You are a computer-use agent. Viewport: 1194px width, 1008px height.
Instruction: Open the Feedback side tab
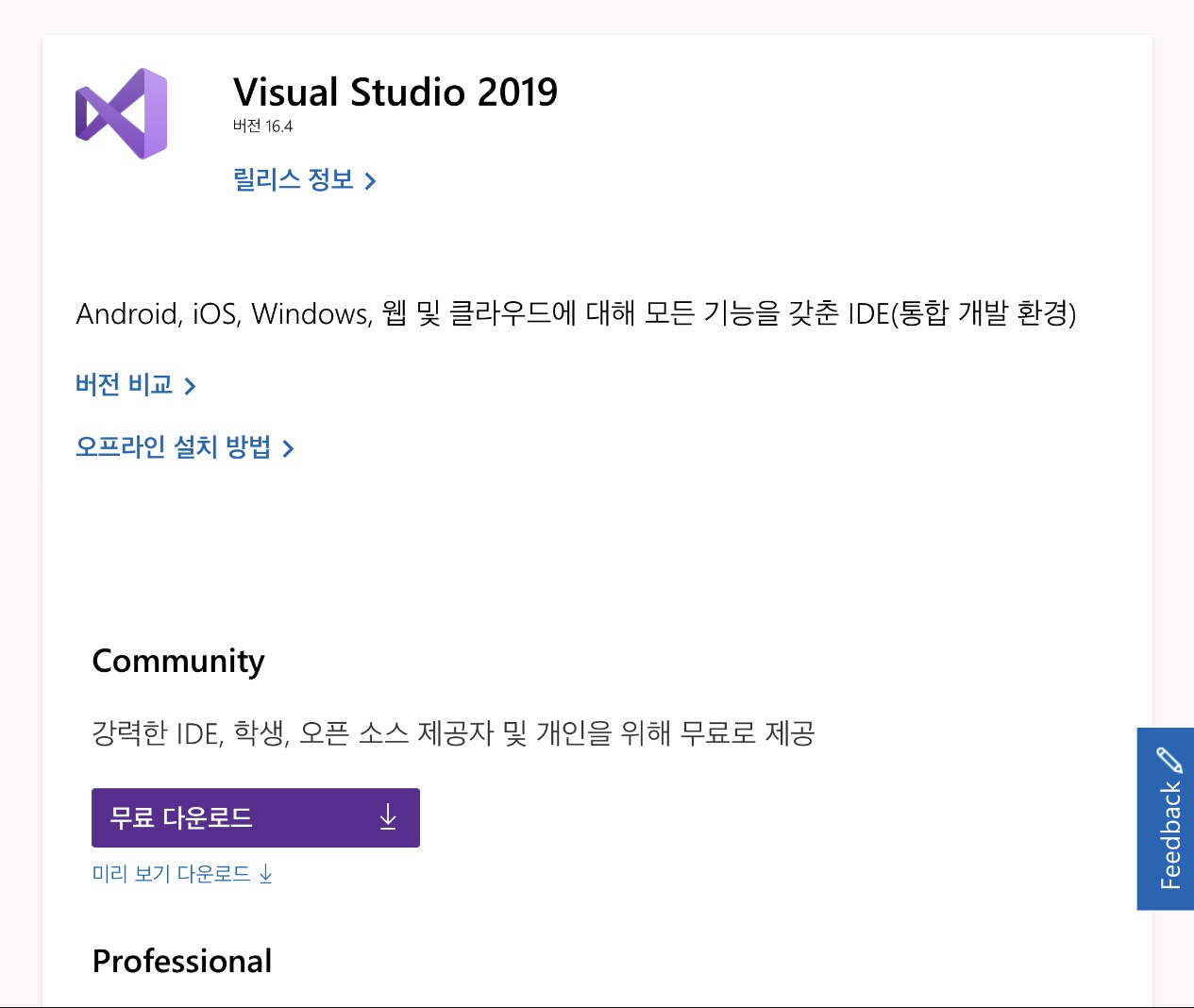(x=1166, y=818)
